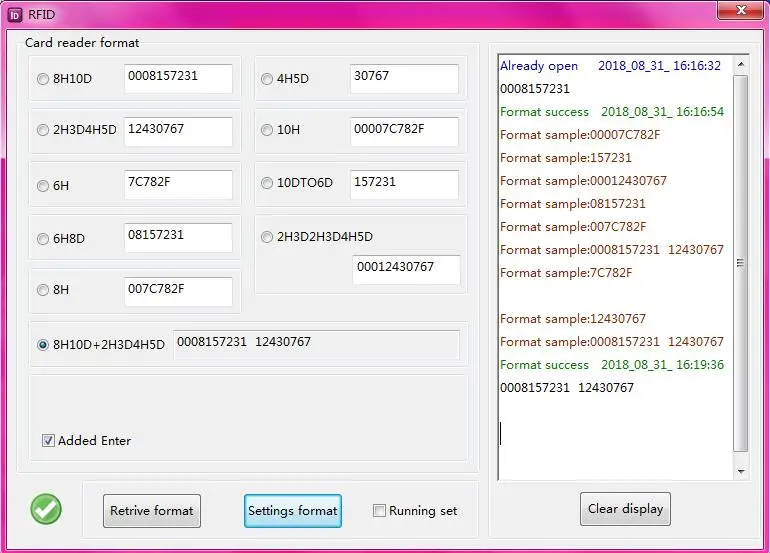Image resolution: width=770 pixels, height=553 pixels.
Task: Click log line 'Format sample:157231'
Action: pos(566,158)
